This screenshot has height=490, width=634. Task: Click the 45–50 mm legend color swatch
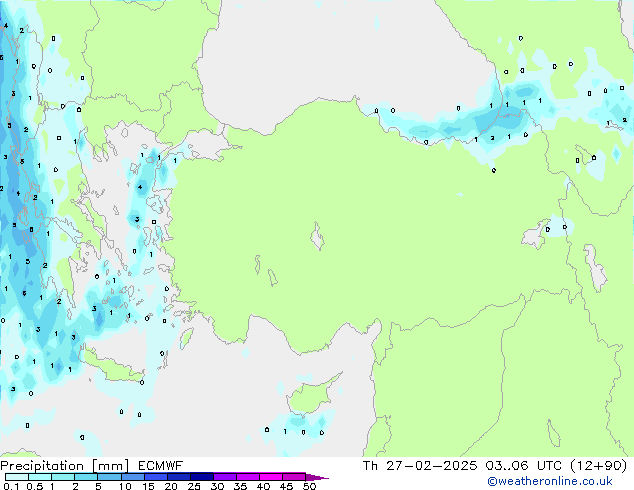[294, 477]
